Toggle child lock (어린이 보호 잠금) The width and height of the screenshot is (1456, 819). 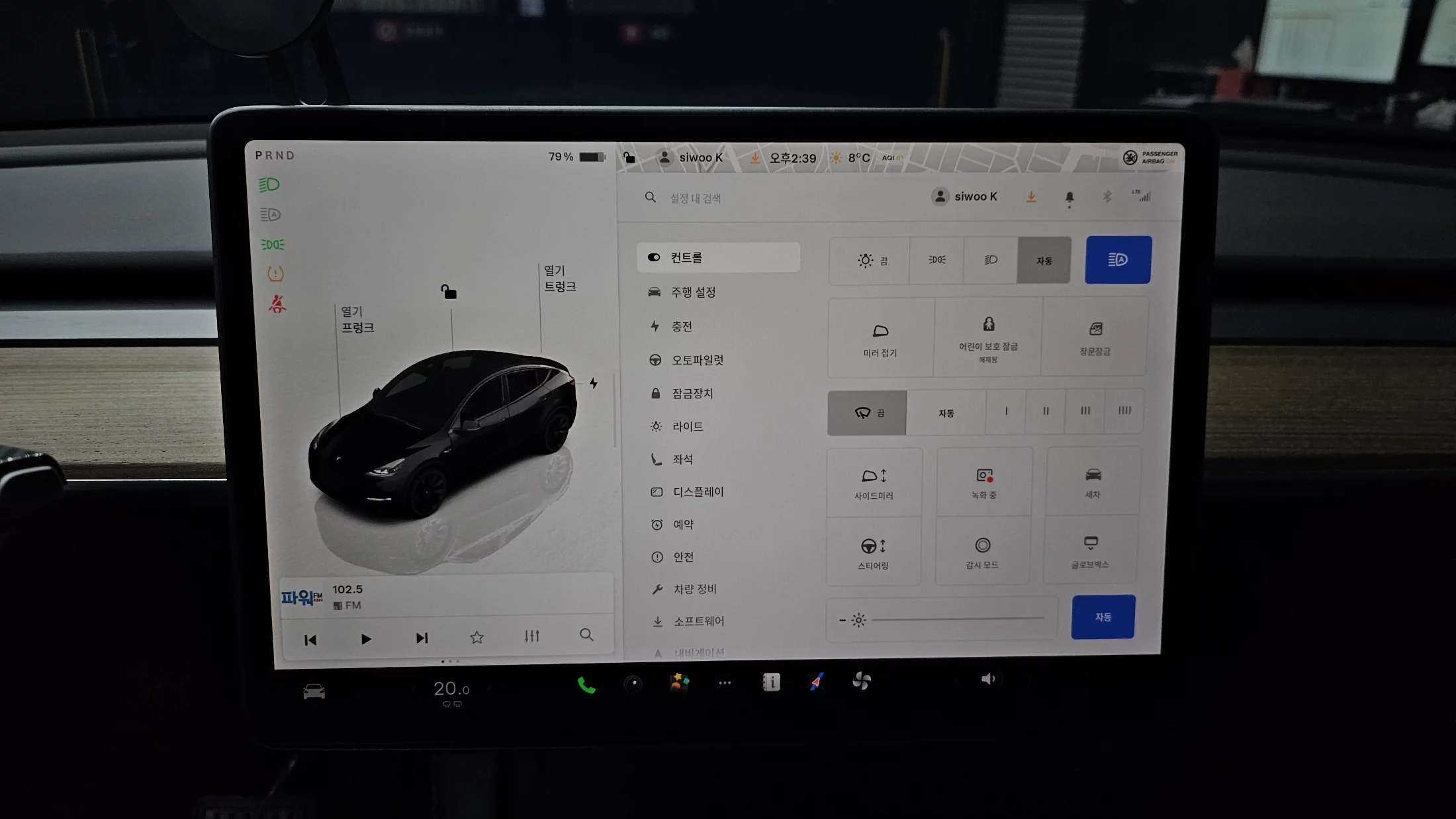988,337
